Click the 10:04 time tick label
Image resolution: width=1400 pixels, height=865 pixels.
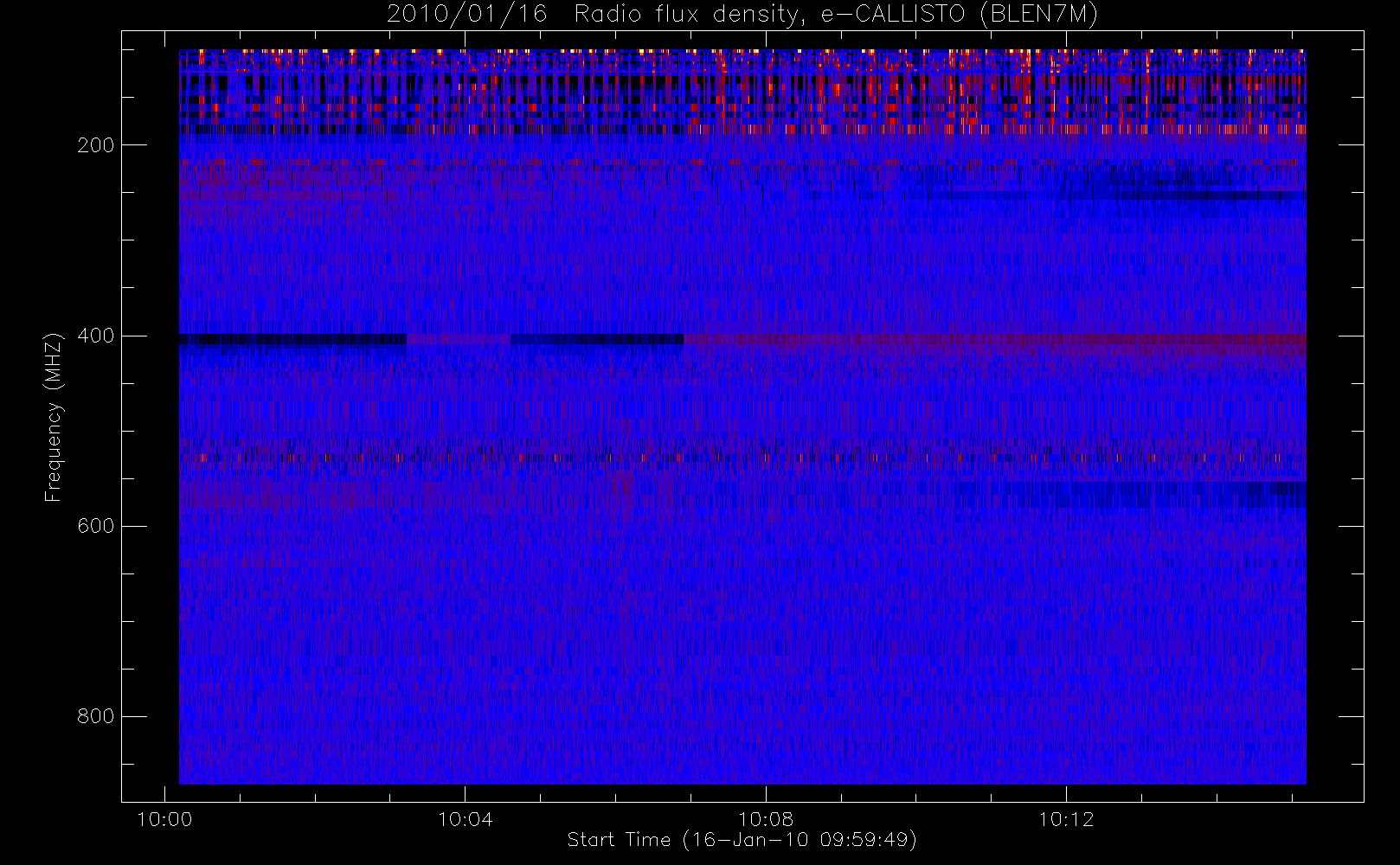tap(465, 819)
